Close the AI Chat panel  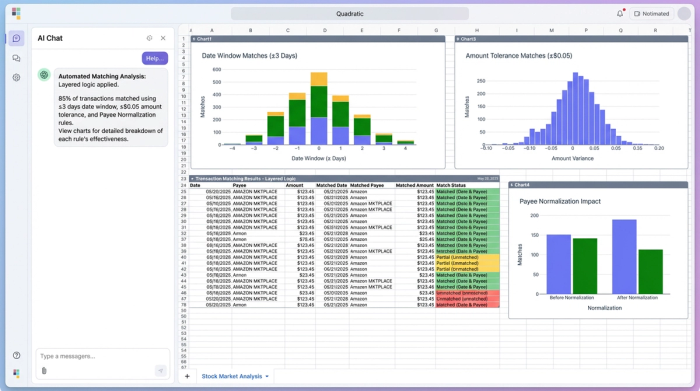point(163,38)
